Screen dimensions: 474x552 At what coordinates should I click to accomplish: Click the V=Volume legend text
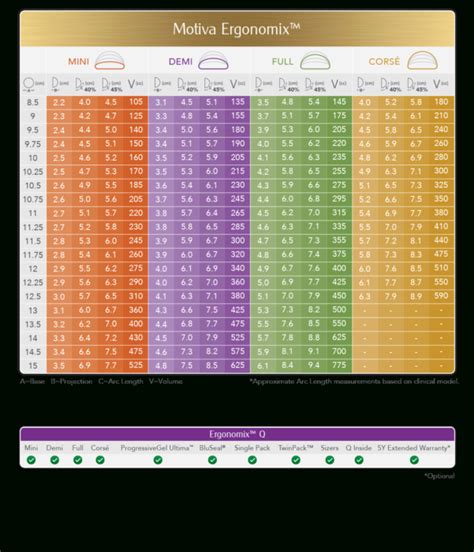click(x=166, y=381)
